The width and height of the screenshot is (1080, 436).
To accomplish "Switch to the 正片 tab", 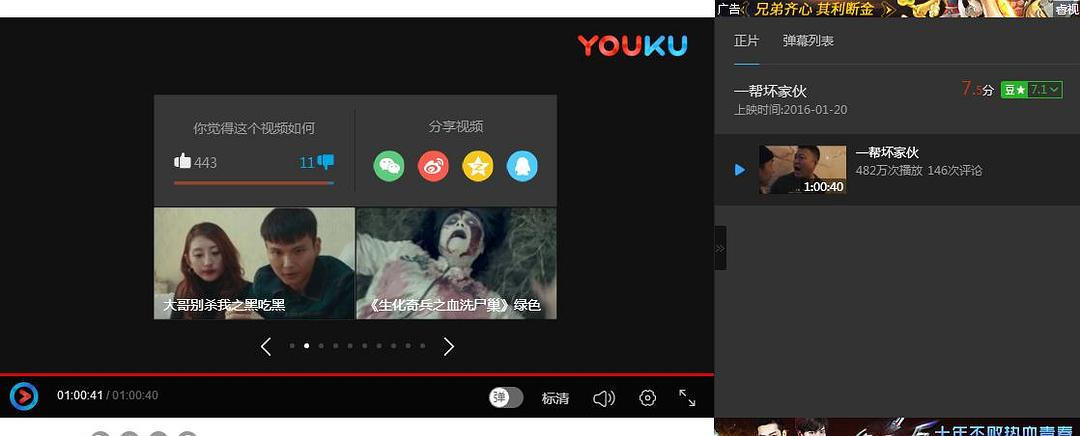I will [x=746, y=41].
